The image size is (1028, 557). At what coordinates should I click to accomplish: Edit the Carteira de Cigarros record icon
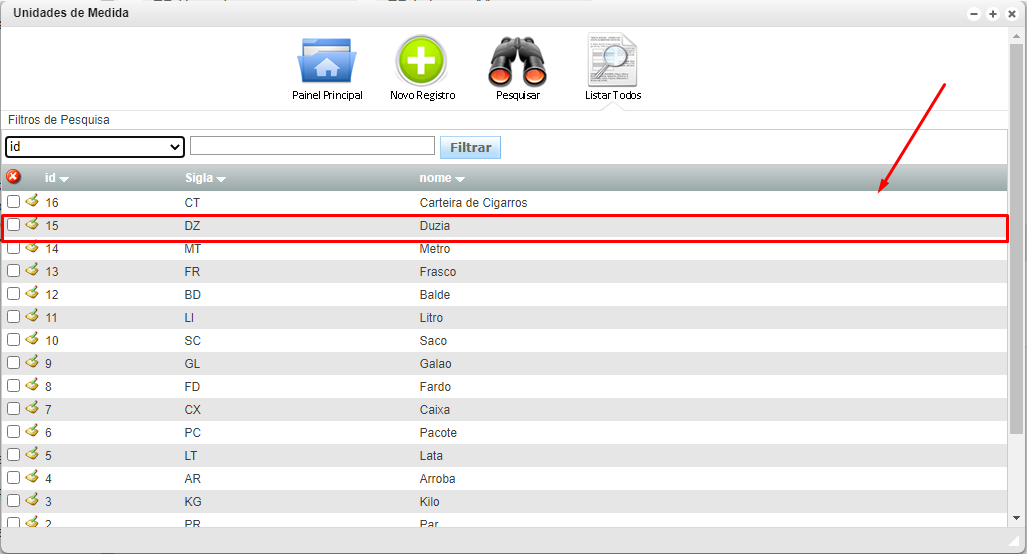pos(32,201)
